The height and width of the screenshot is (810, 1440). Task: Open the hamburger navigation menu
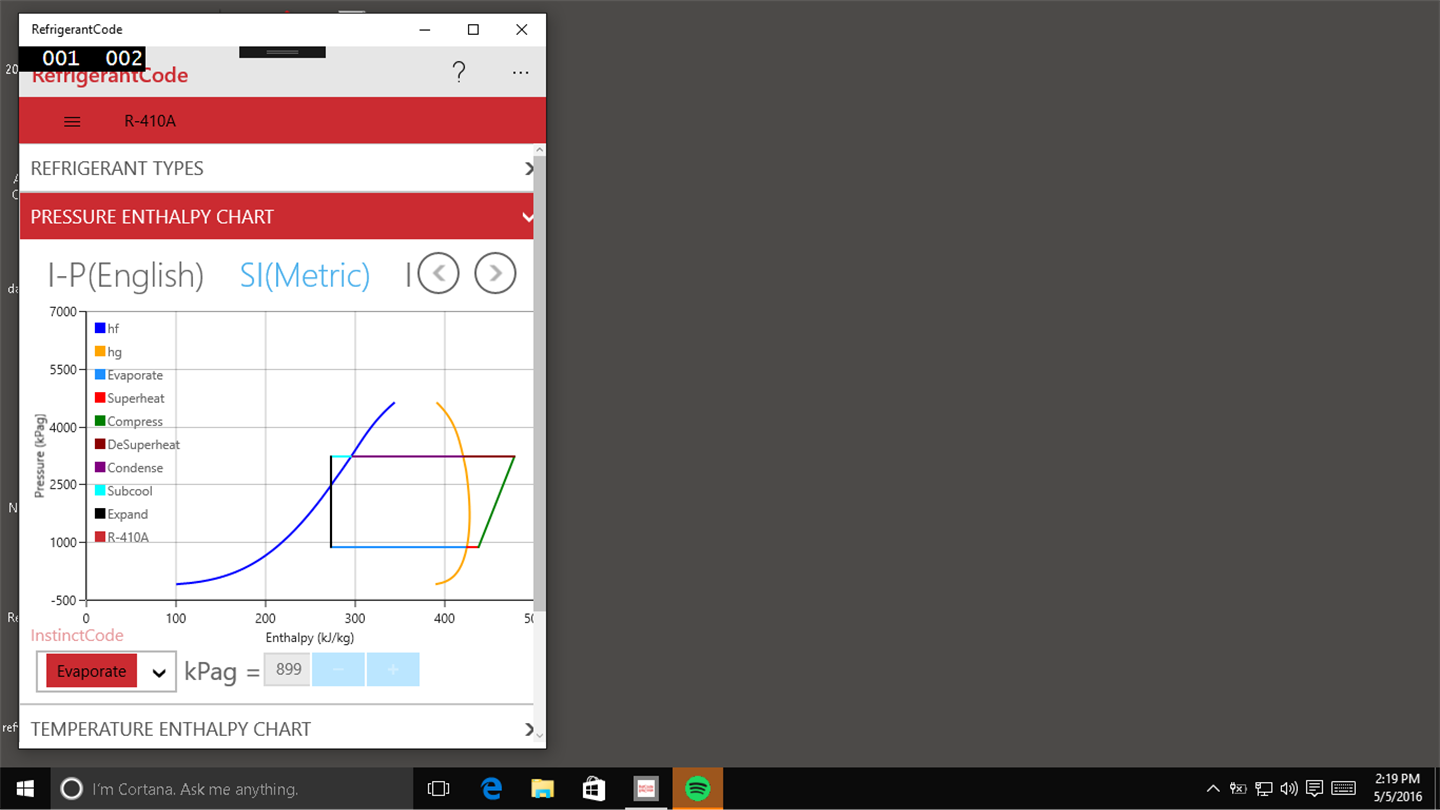pyautogui.click(x=72, y=122)
